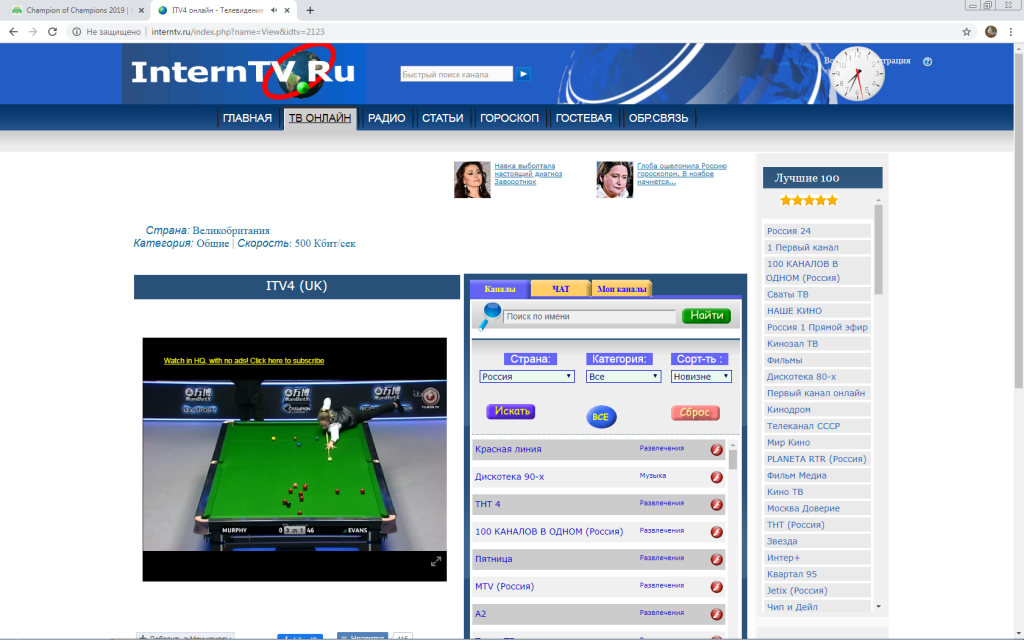Click the Сброс reset button

point(694,413)
